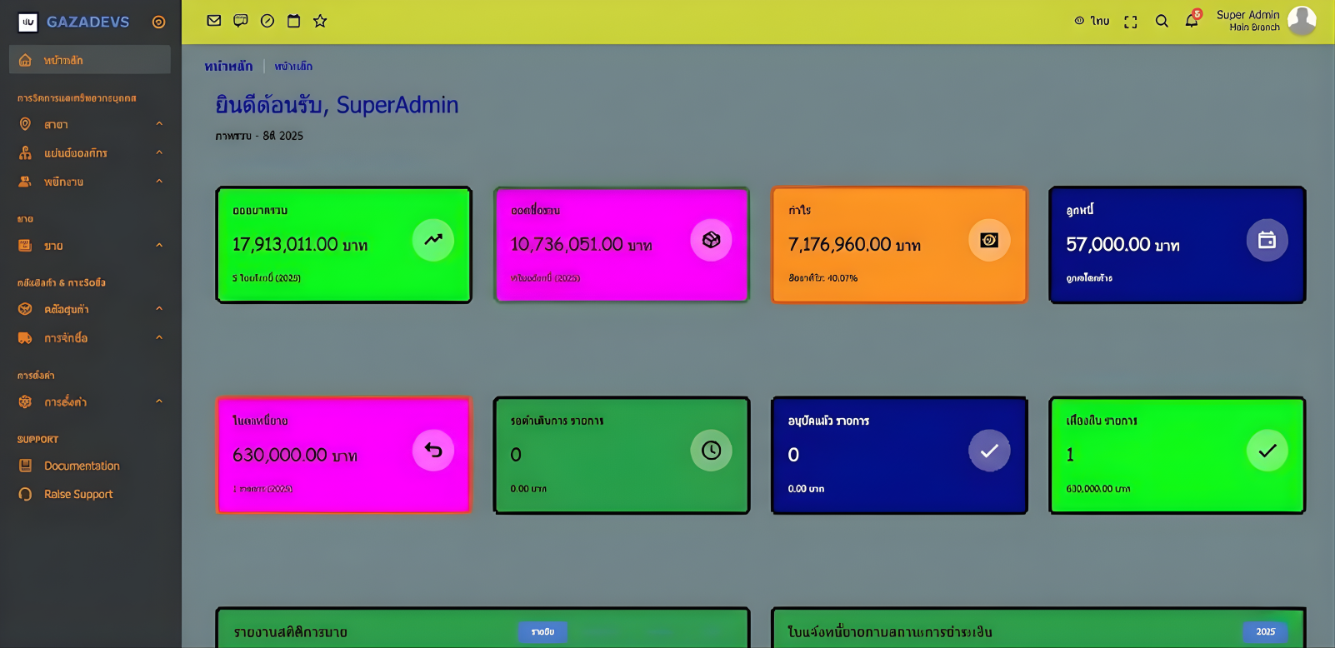Click the search magnifier icon

point(1161,21)
